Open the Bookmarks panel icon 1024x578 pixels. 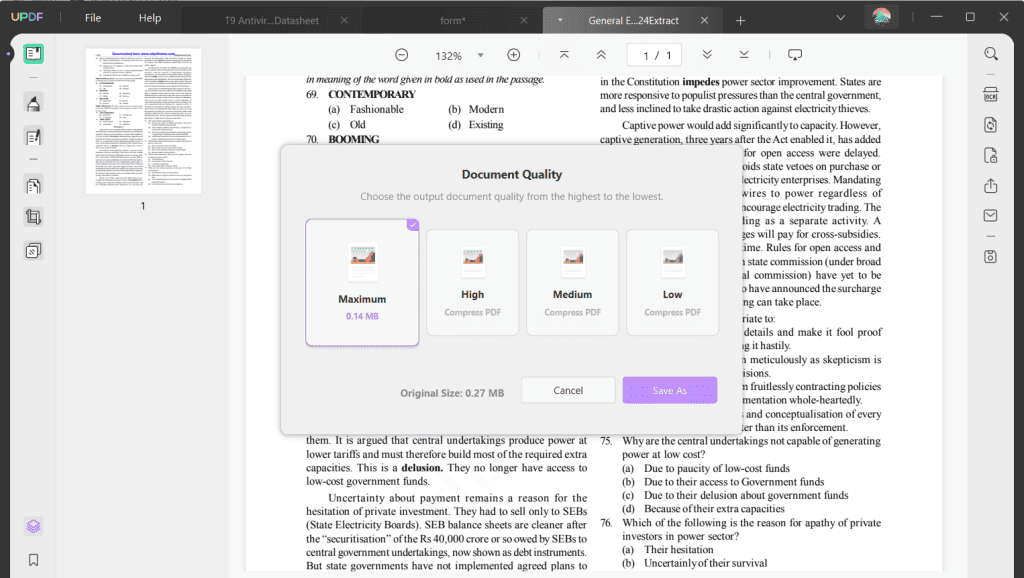tap(33, 560)
